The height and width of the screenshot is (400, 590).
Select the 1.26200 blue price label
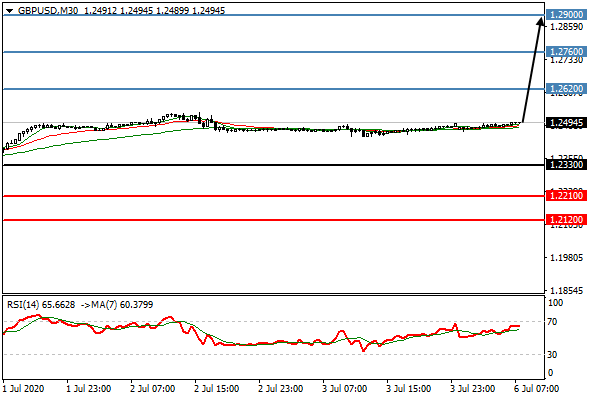[x=566, y=88]
